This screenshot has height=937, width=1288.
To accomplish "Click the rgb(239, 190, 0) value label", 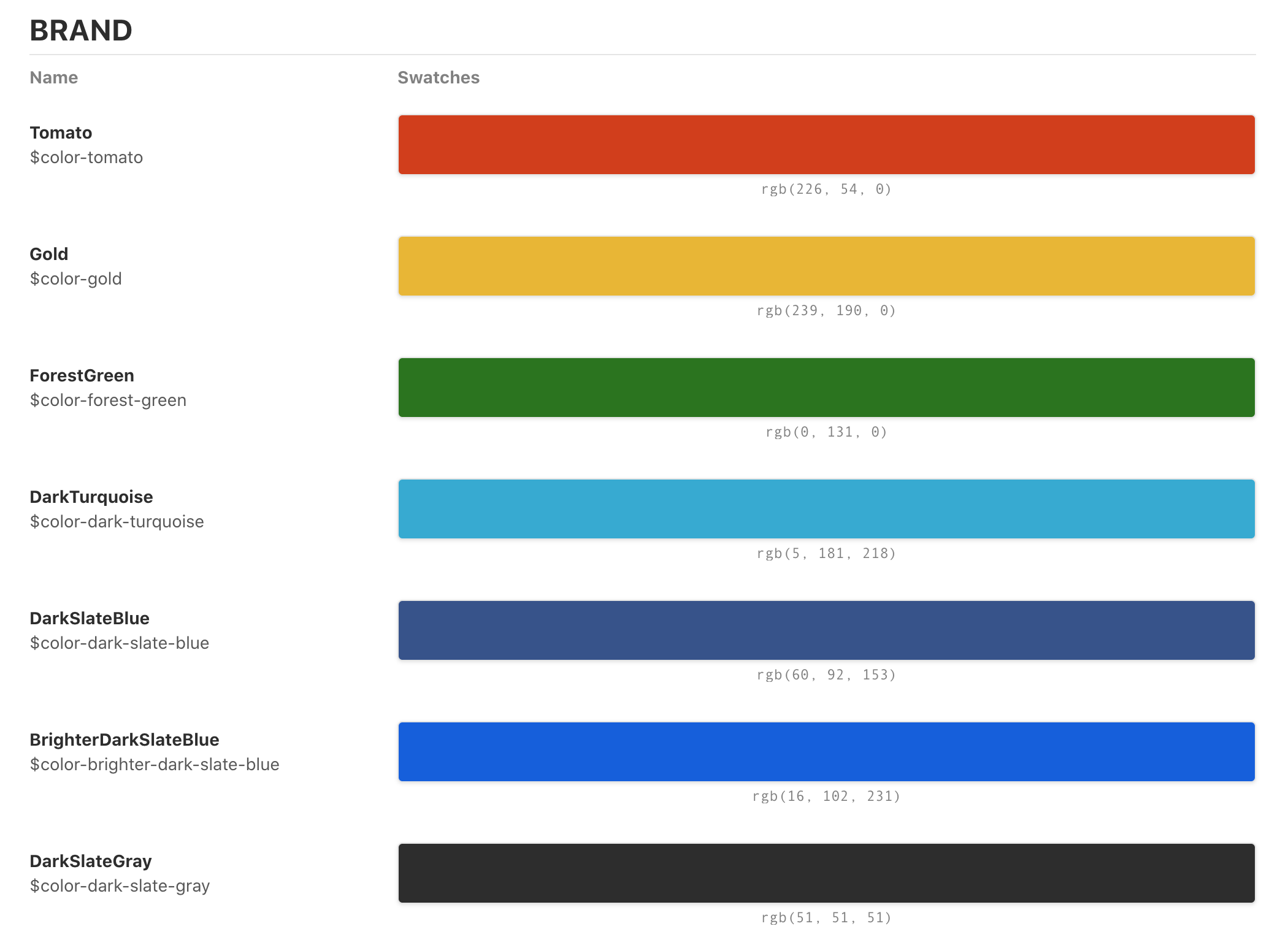I will (826, 311).
